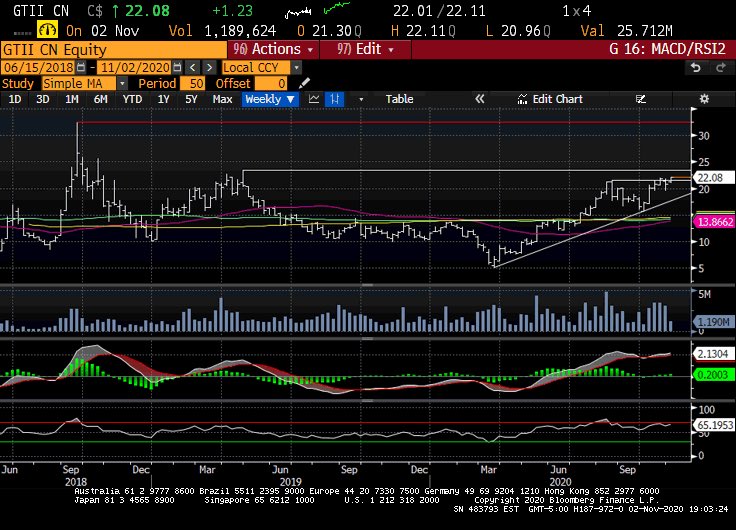
Task: Click the high price H 22.11
Action: [x=423, y=31]
